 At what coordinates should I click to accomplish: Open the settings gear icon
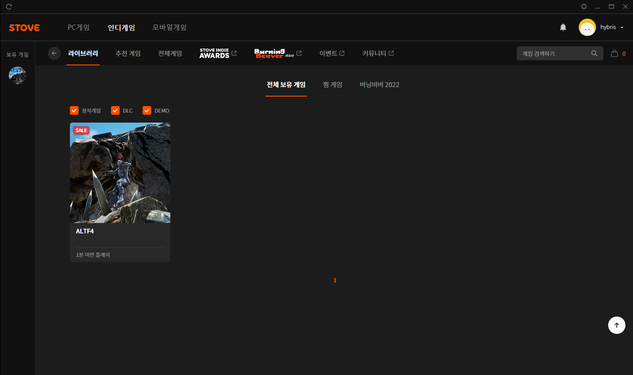pos(584,6)
